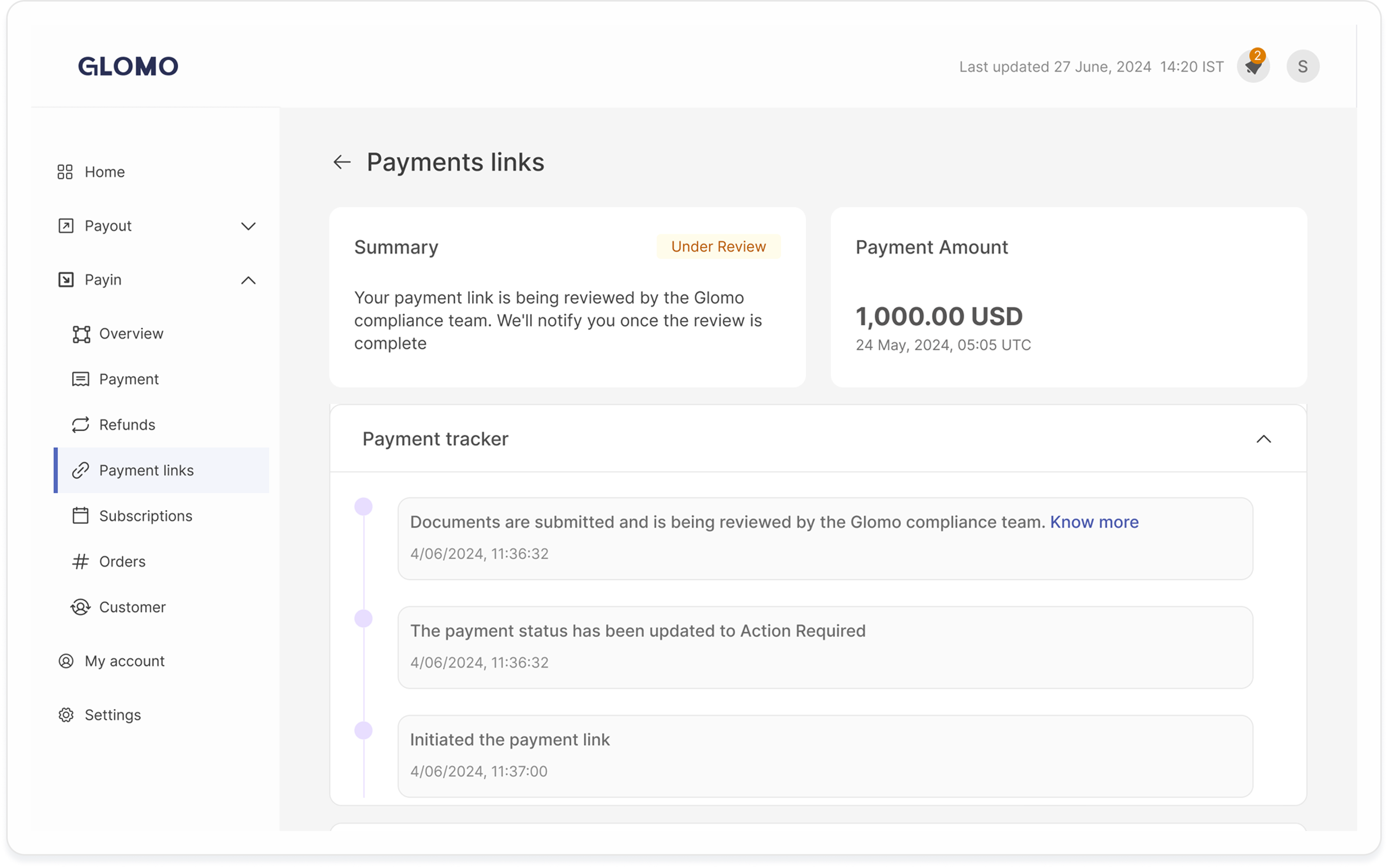Image resolution: width=1388 pixels, height=868 pixels.
Task: Collapse the Payin menu chevron
Action: pyautogui.click(x=248, y=280)
